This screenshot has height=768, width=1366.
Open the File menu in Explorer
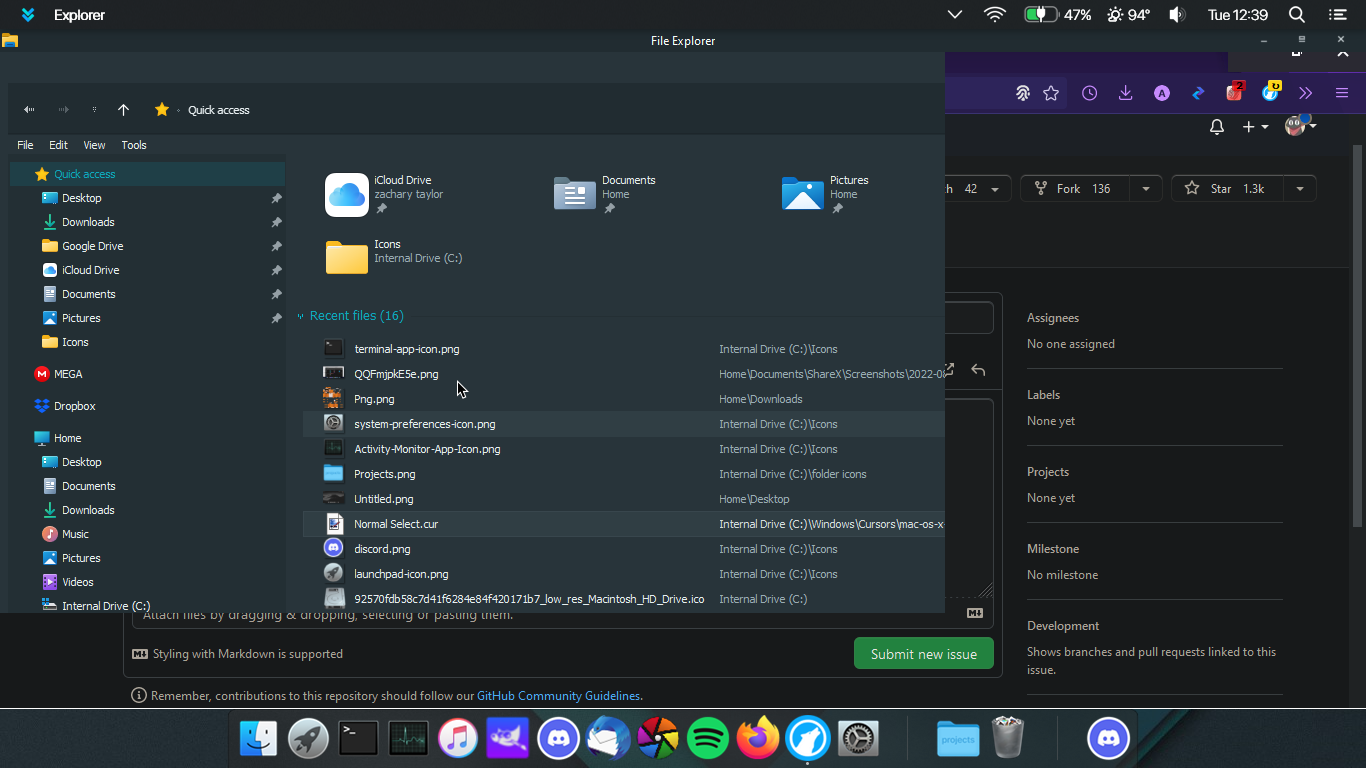pos(24,145)
